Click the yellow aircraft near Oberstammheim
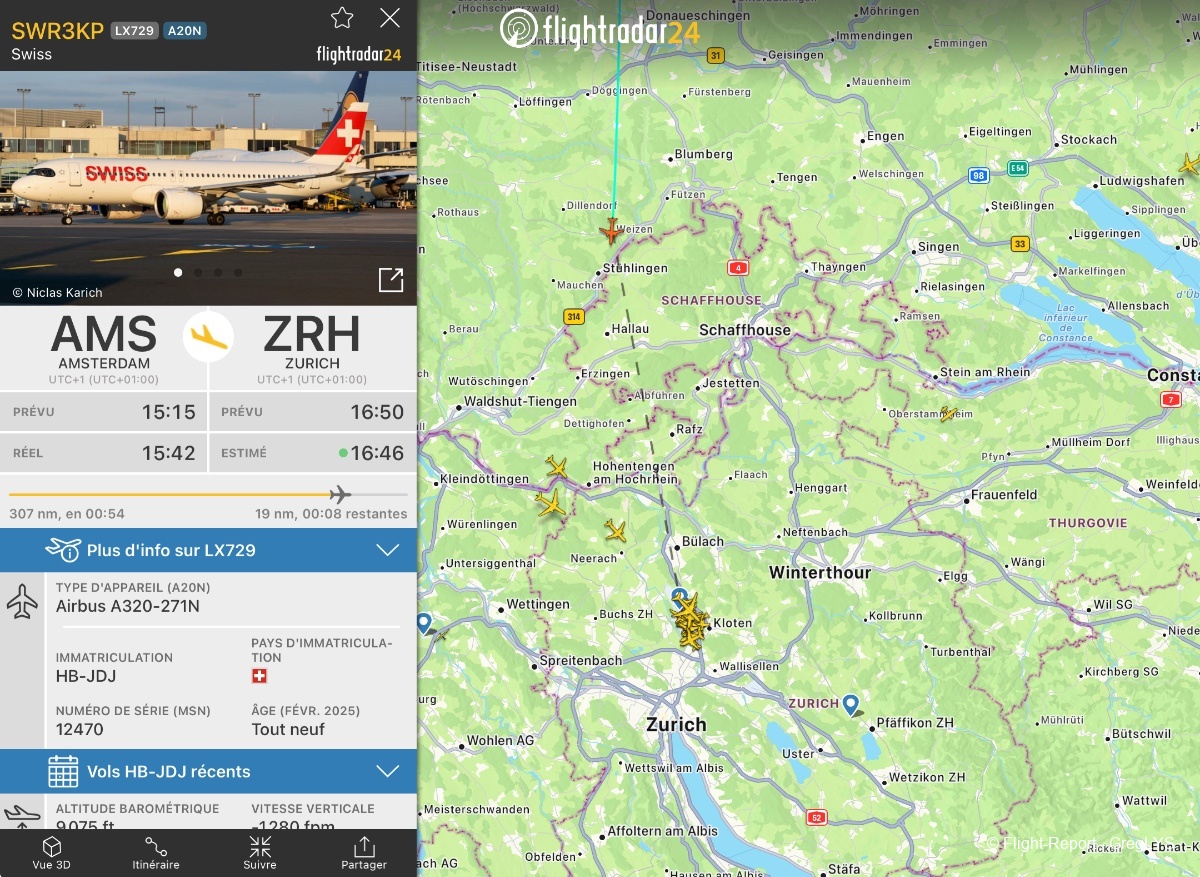1200x877 pixels. [x=948, y=413]
